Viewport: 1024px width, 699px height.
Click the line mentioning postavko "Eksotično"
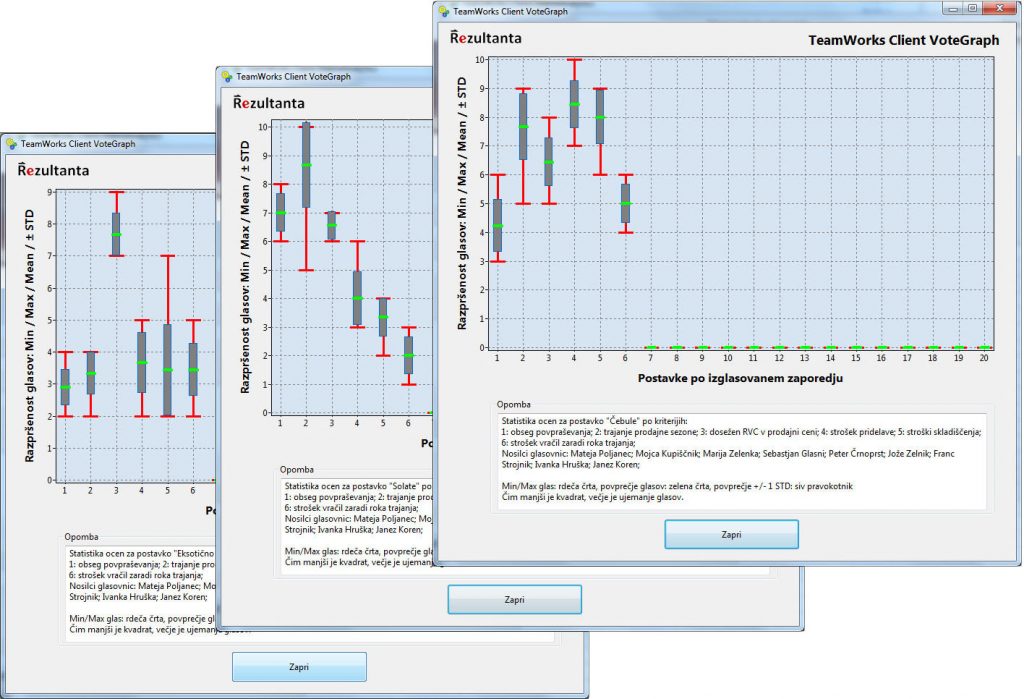pos(142,553)
